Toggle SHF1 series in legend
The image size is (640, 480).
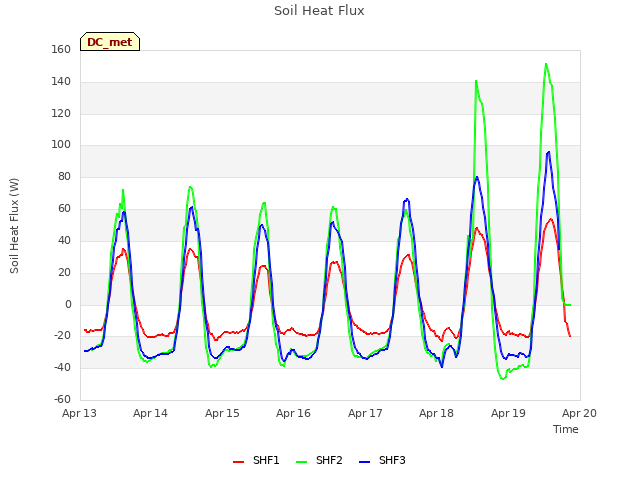(x=256, y=460)
